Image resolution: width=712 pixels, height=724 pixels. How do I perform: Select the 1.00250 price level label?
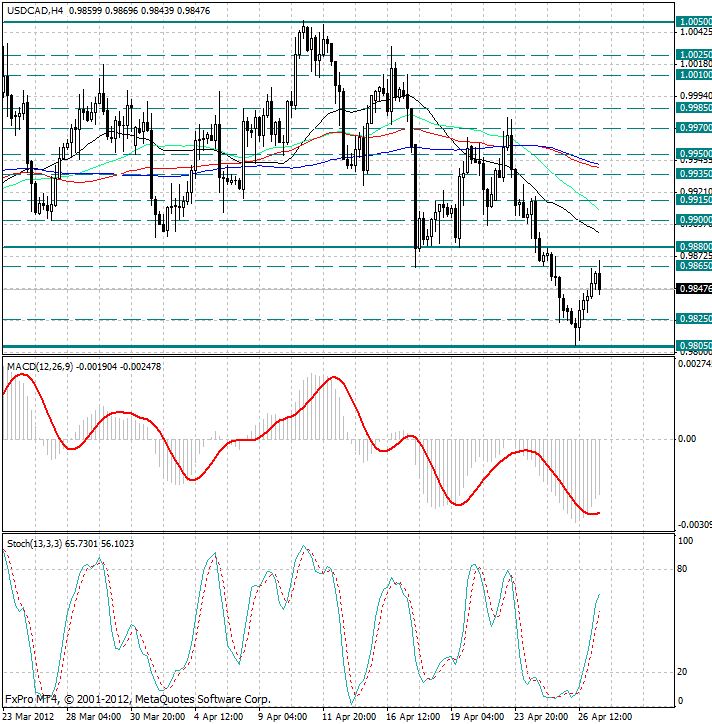point(694,54)
